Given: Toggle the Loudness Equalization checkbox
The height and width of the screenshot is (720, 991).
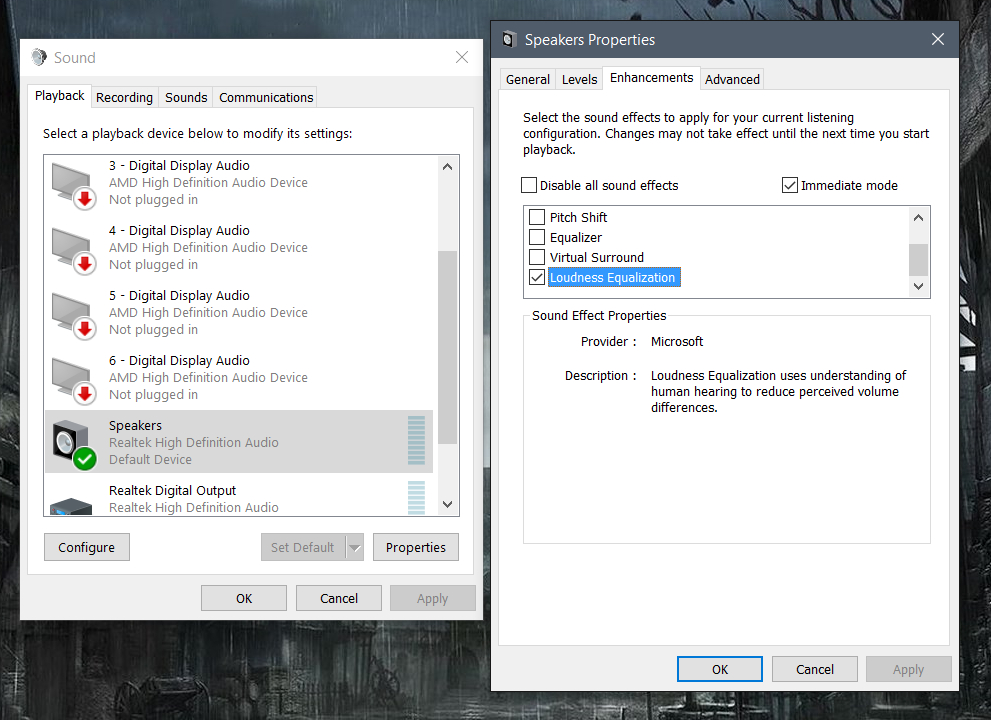Looking at the screenshot, I should point(537,277).
